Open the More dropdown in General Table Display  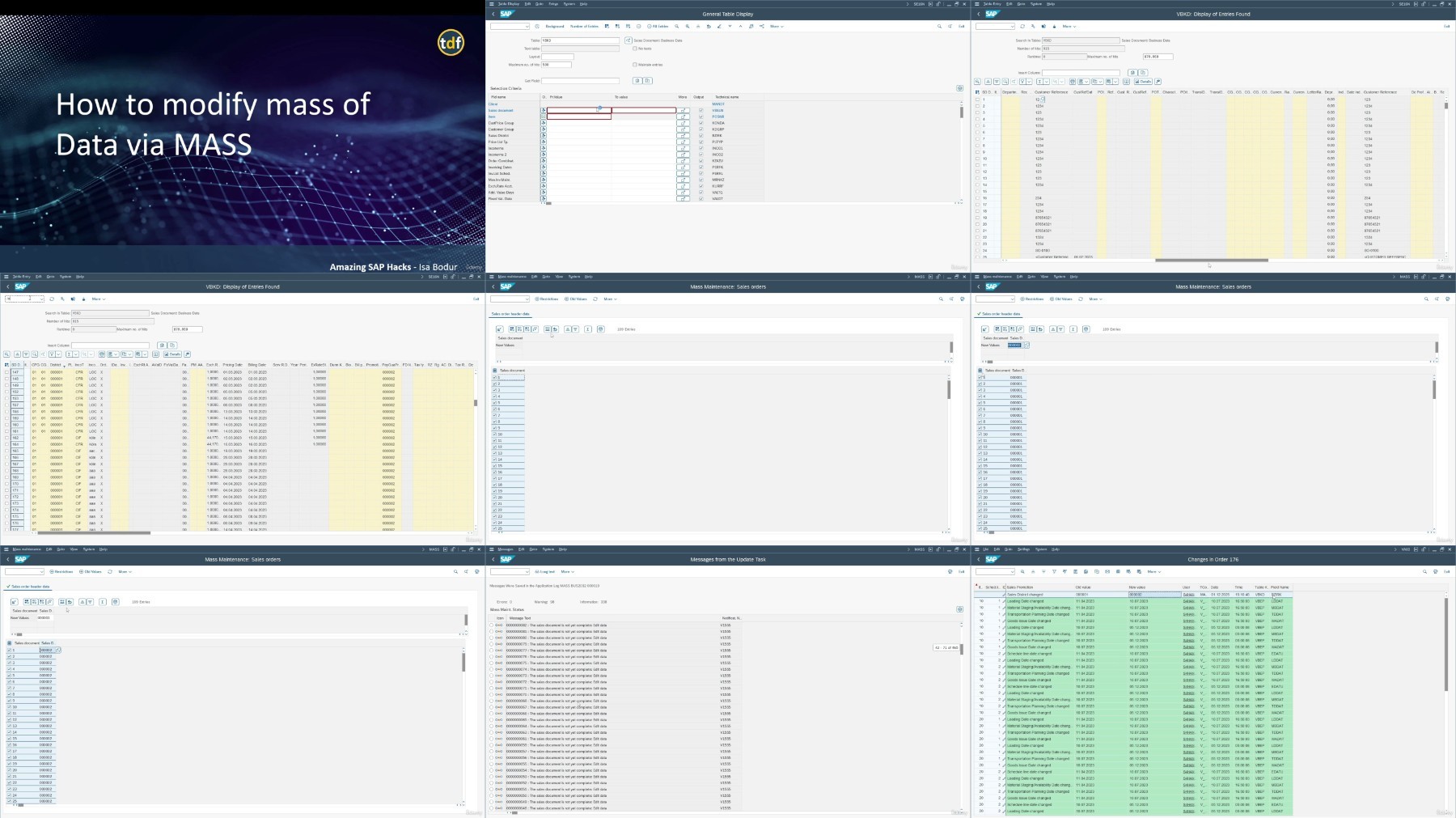pos(777,26)
